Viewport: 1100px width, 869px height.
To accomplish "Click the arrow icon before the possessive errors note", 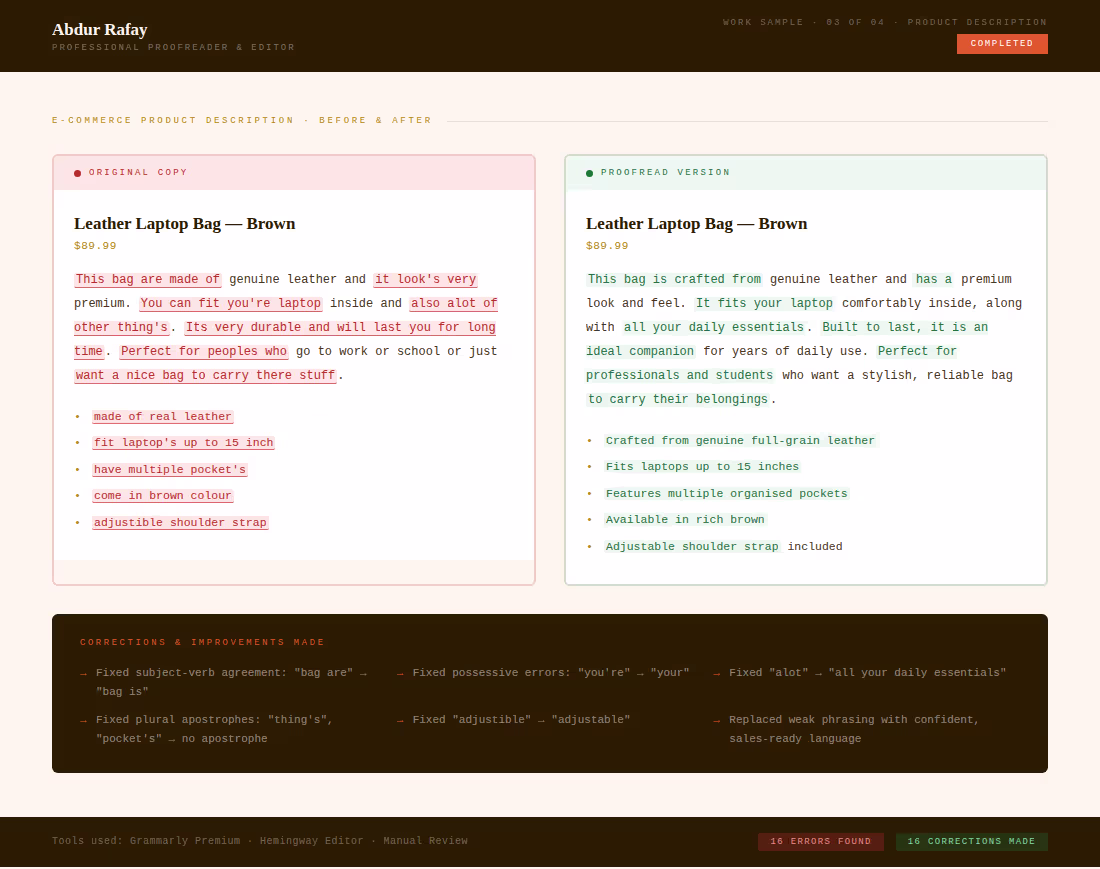I will pos(400,673).
